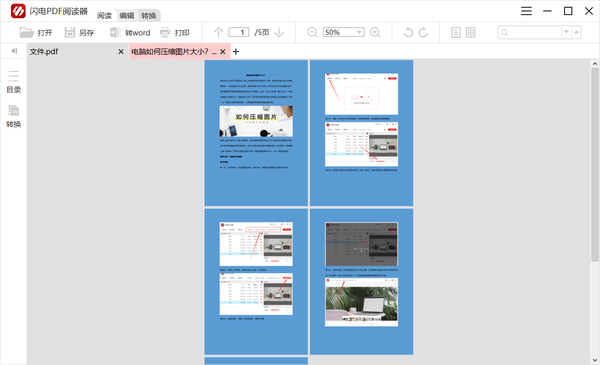Screen dimensions: 600x365
Task: Switch to two-page view layout
Action: (471, 33)
